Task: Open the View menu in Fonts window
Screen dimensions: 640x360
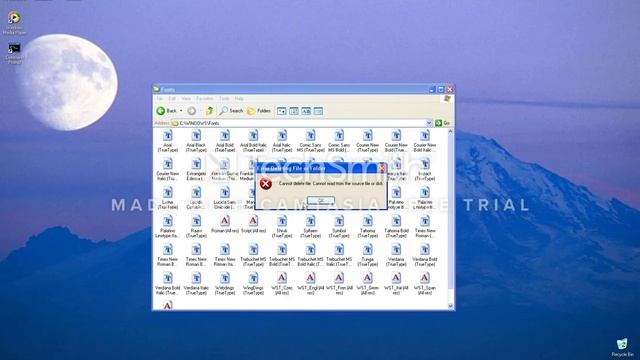Action: 186,99
